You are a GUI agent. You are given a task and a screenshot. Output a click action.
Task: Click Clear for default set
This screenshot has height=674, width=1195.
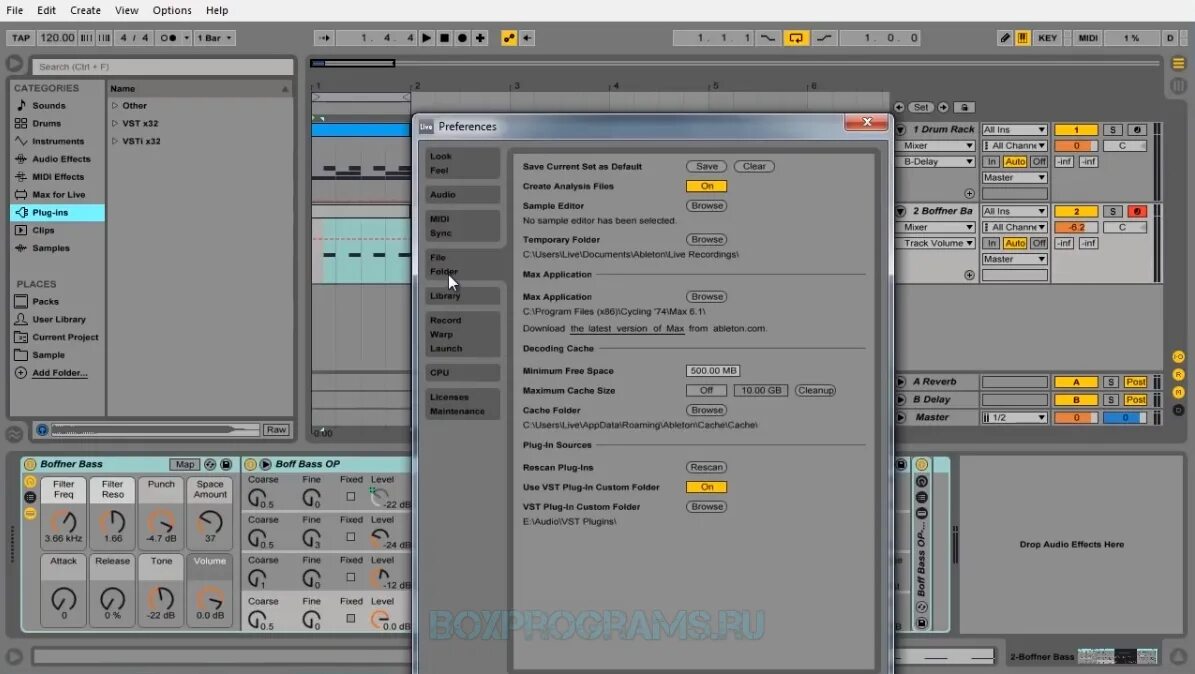coord(754,166)
